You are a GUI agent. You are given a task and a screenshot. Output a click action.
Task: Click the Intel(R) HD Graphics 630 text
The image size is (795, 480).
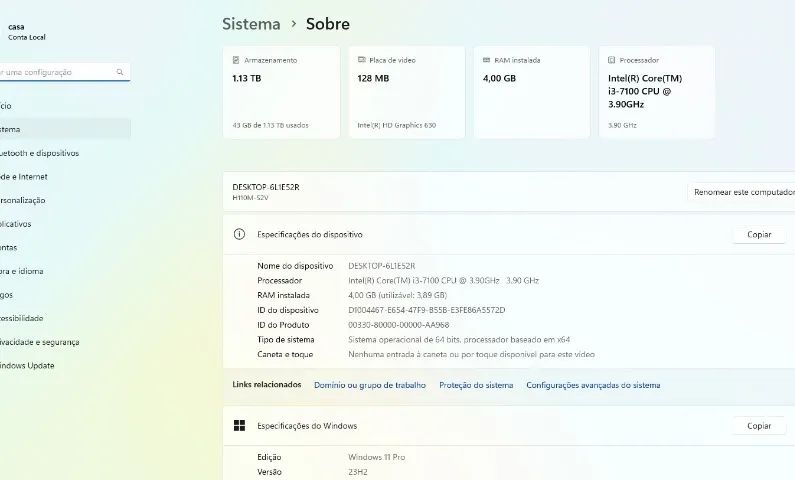point(396,125)
